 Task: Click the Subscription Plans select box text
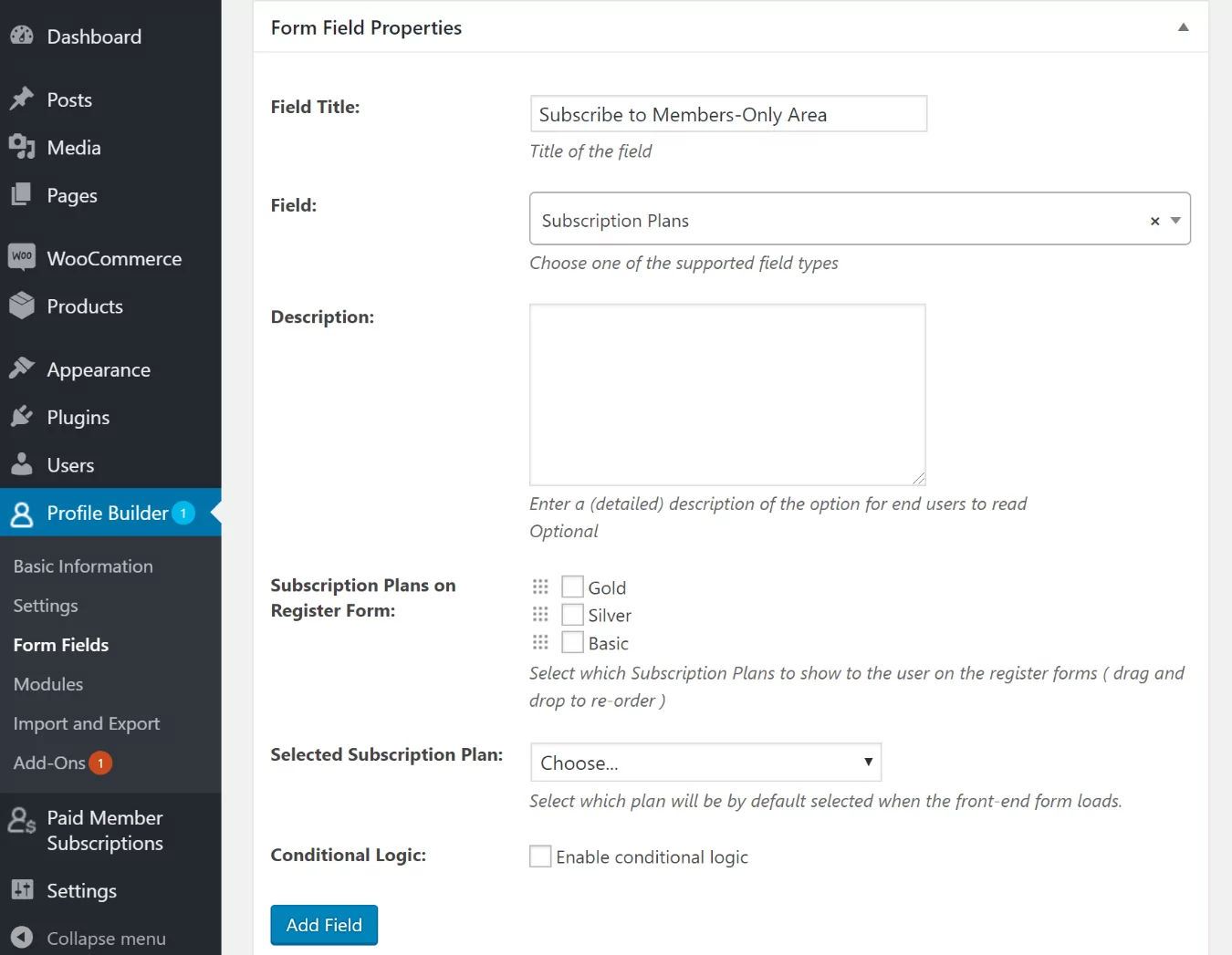coord(615,220)
